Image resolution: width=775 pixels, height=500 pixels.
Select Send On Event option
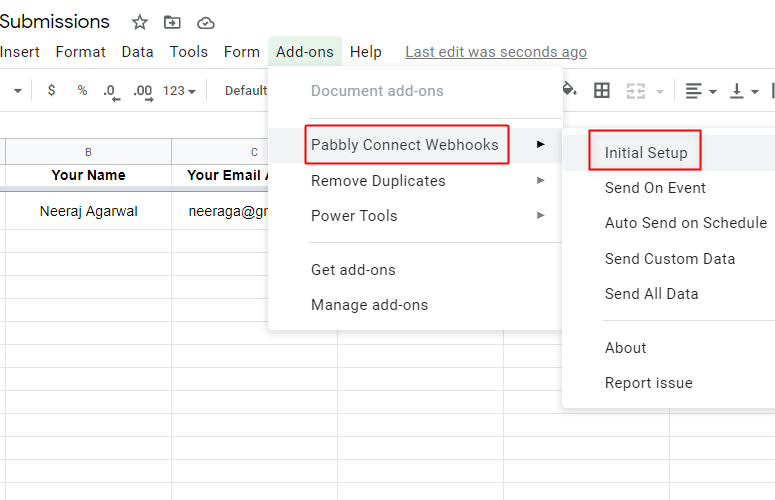pyautogui.click(x=669, y=188)
